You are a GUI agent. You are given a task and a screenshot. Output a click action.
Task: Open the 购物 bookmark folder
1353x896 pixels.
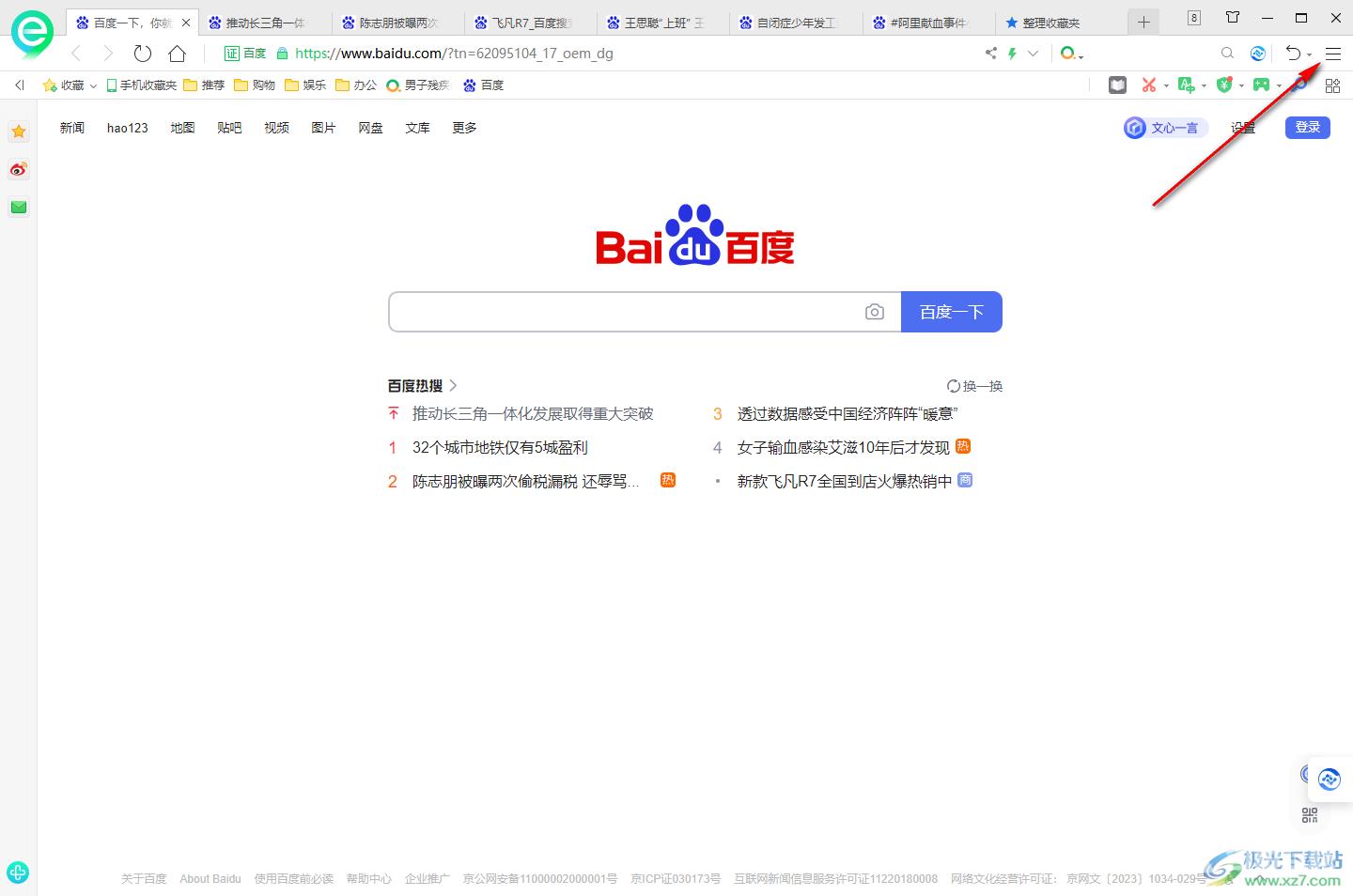pyautogui.click(x=255, y=85)
